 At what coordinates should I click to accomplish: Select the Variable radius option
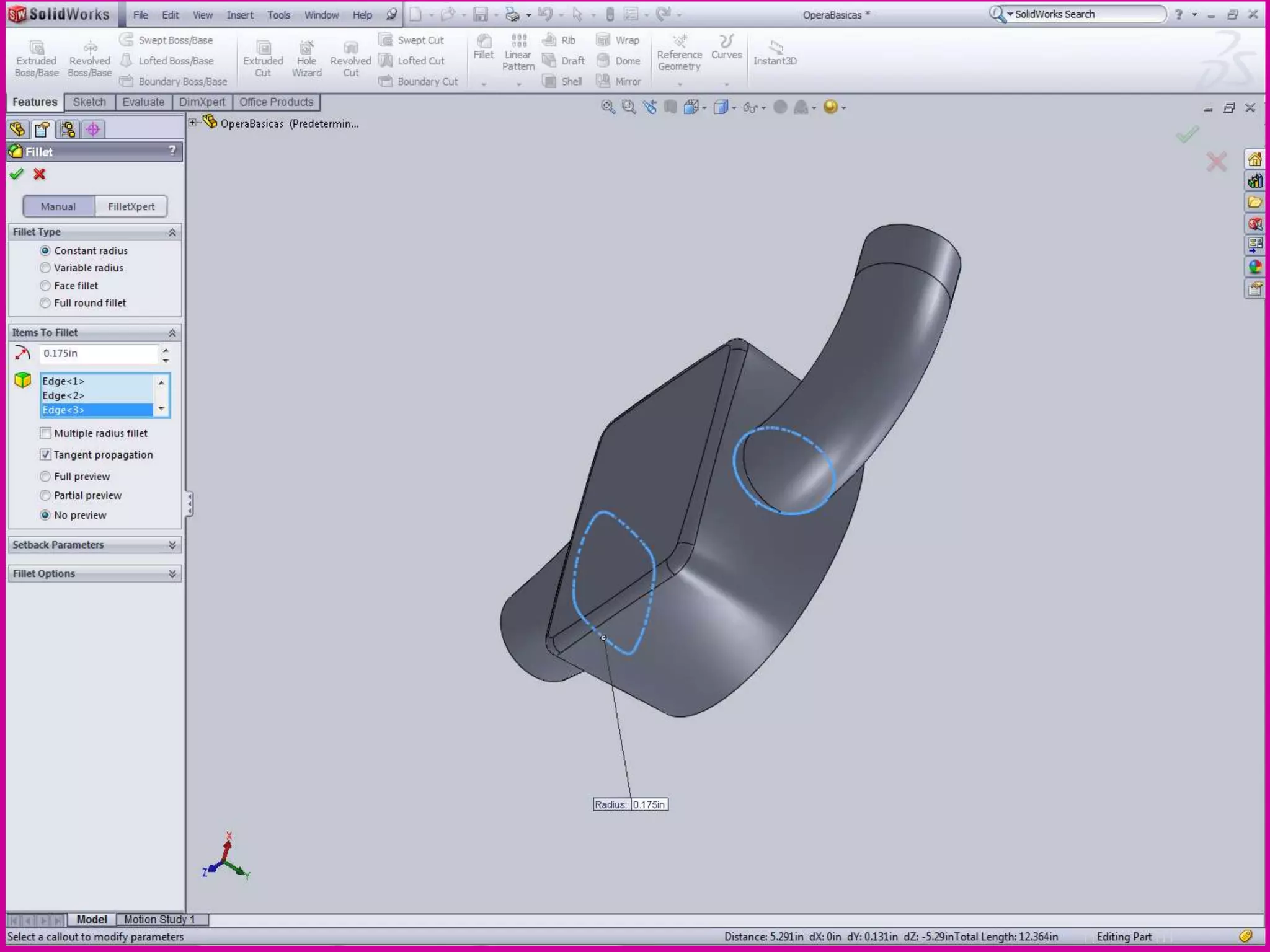45,268
